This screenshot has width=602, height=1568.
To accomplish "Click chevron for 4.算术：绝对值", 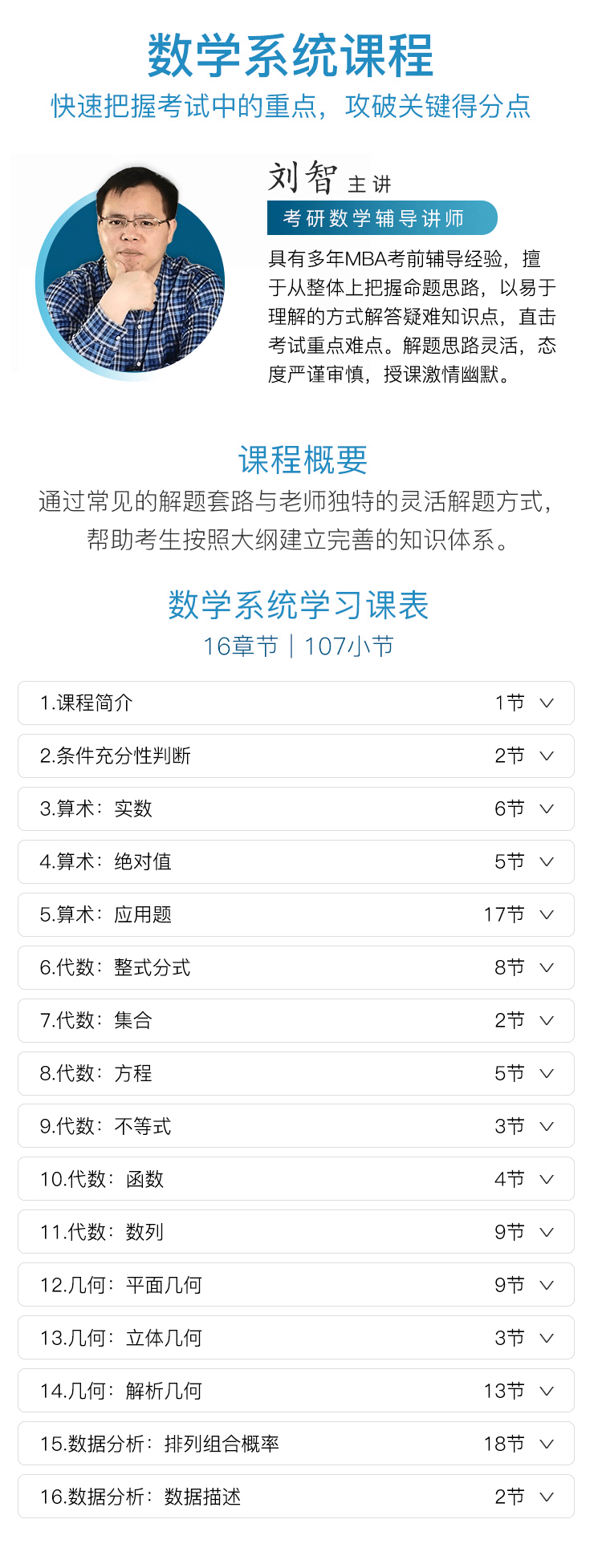I will pos(547,862).
